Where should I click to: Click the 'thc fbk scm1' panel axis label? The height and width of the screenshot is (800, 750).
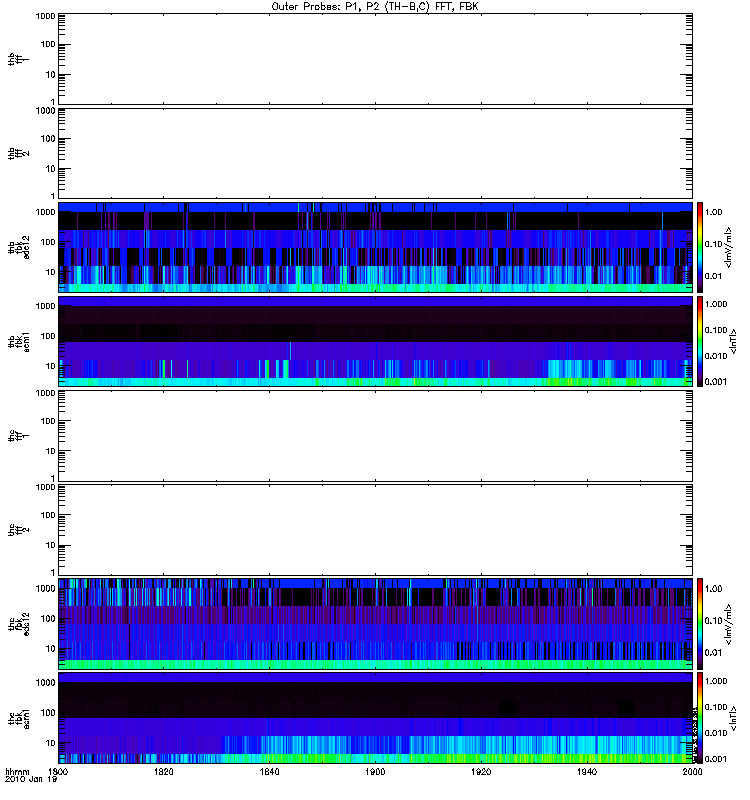click(19, 718)
